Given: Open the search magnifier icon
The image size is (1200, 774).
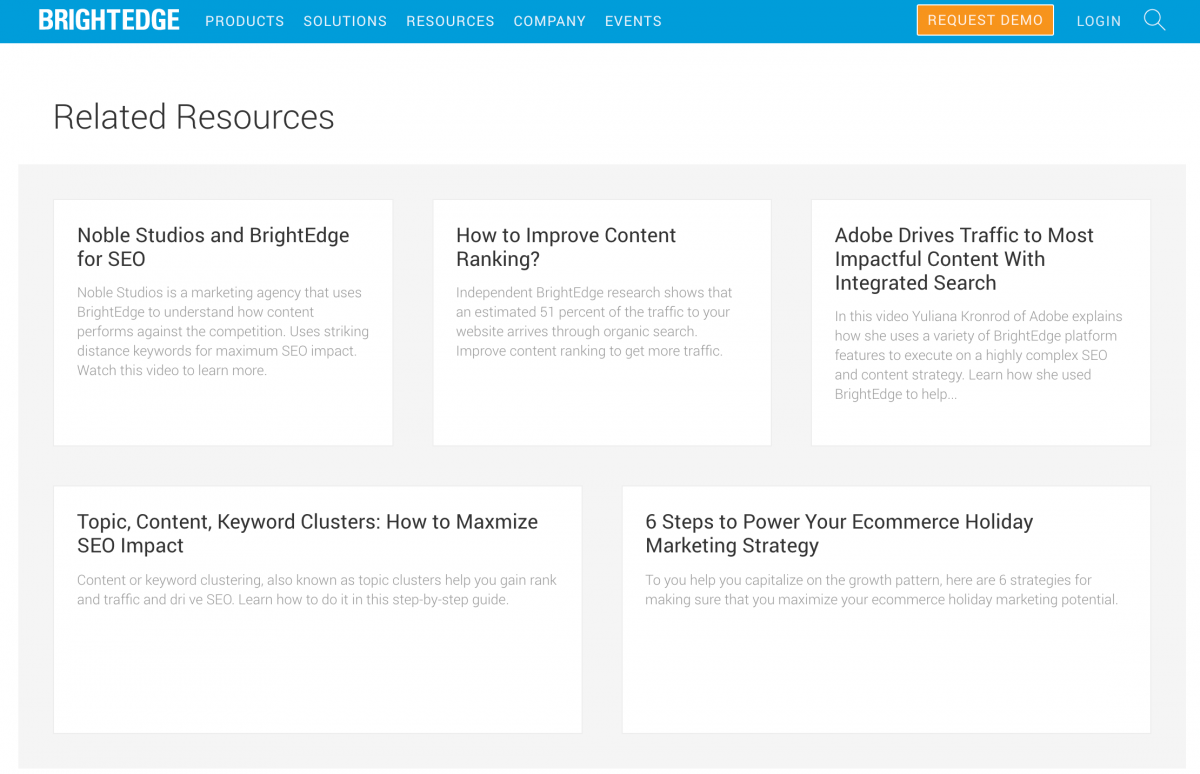Looking at the screenshot, I should [1154, 20].
